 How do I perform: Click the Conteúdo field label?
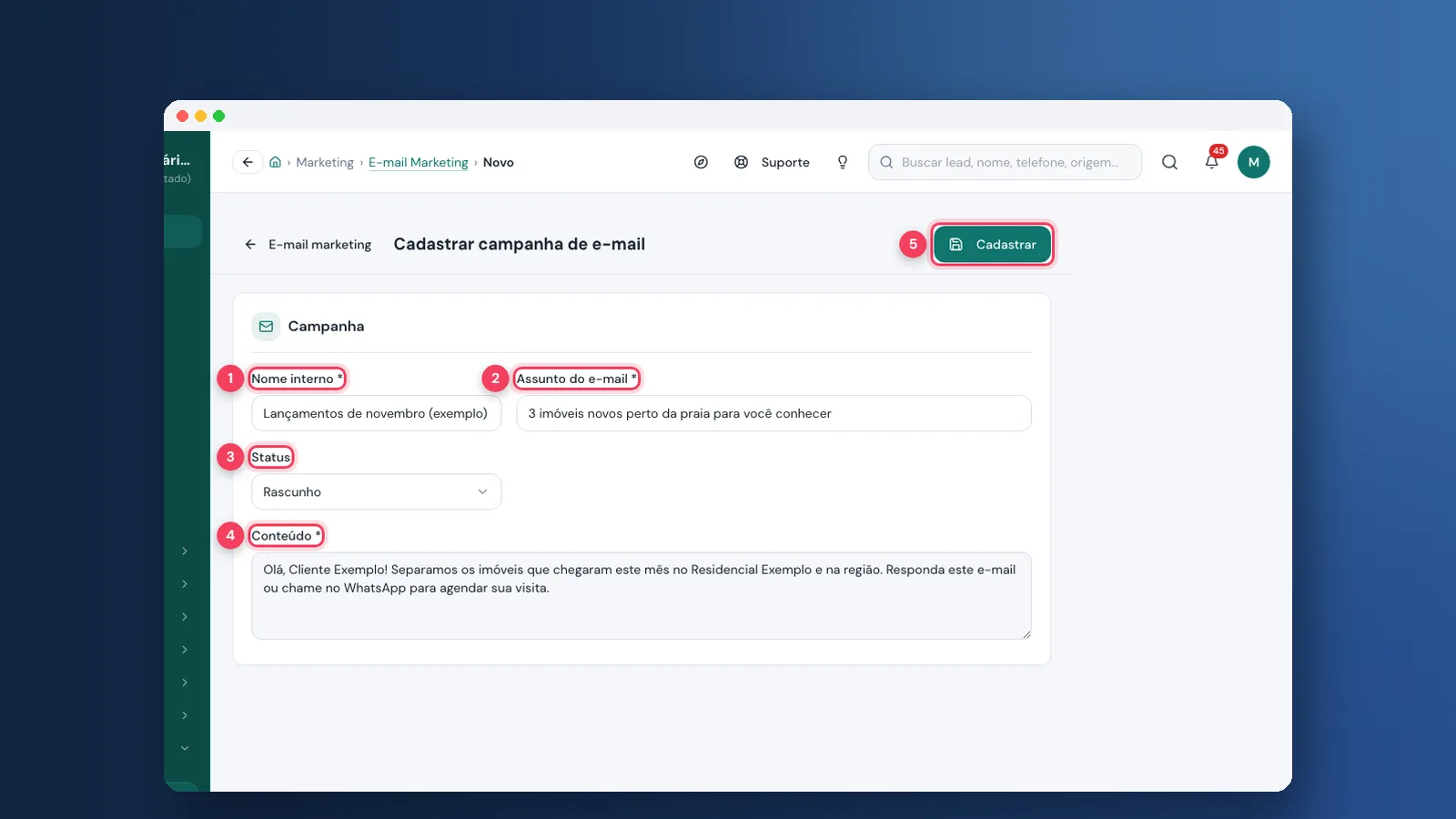(x=286, y=535)
